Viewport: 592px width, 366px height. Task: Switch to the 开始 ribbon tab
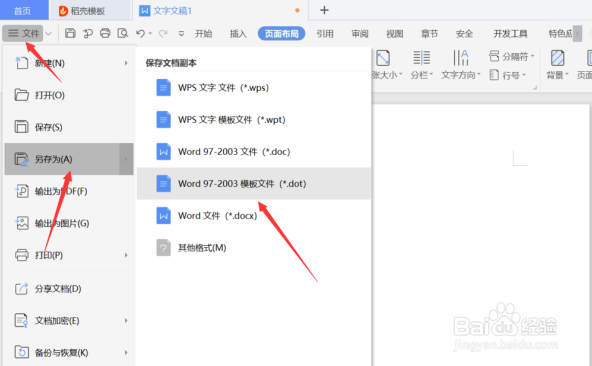pos(204,34)
